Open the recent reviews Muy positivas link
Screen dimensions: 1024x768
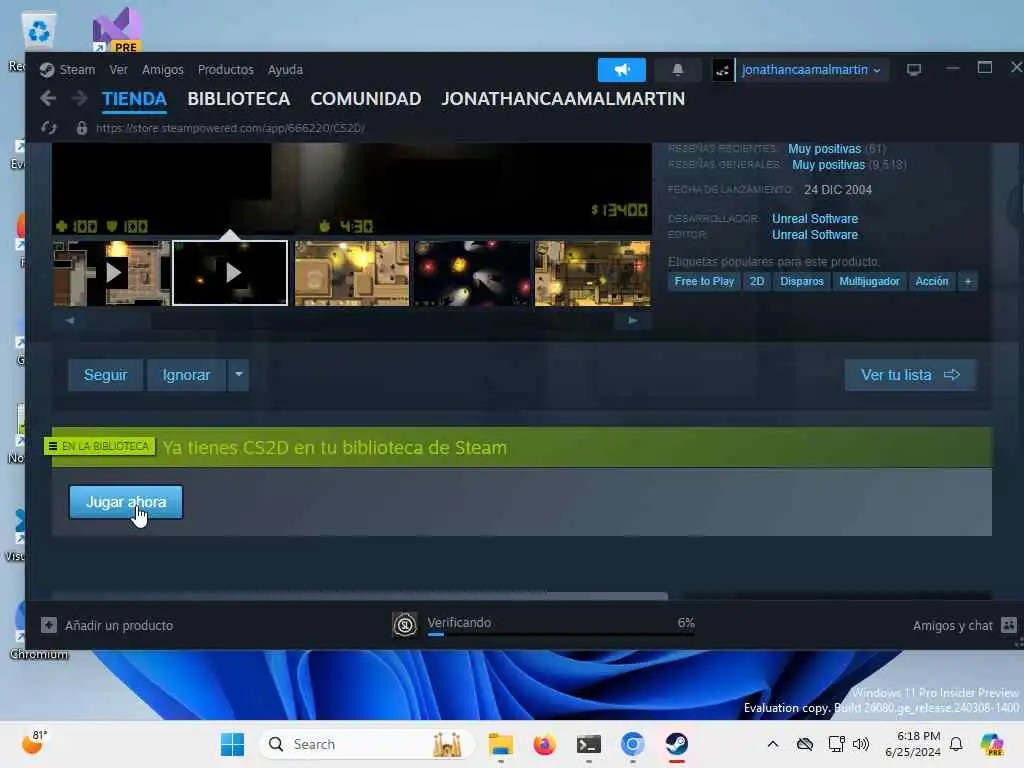pos(824,149)
